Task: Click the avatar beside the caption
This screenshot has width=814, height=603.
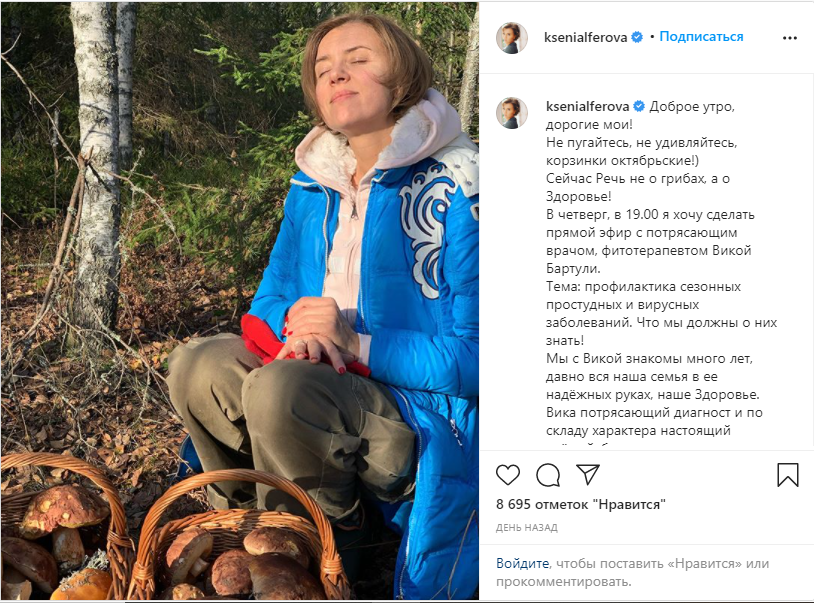Action: [x=512, y=113]
